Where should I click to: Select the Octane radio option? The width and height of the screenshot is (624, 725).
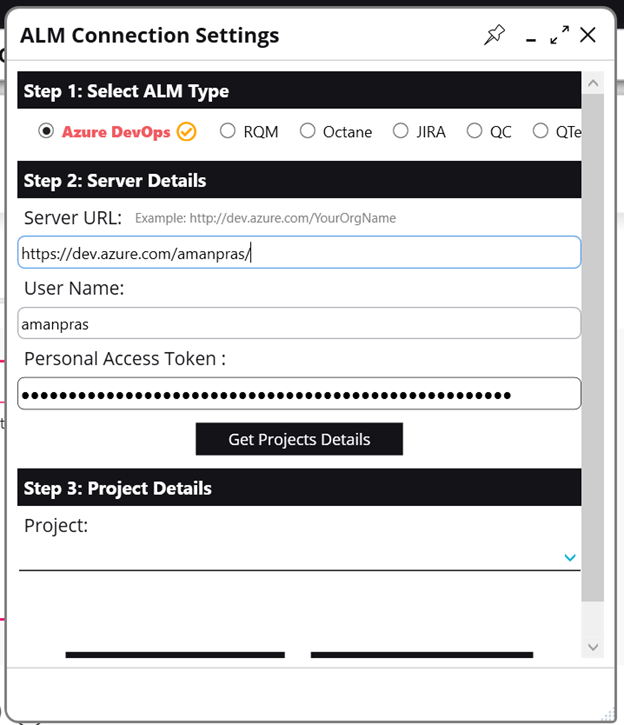(307, 131)
